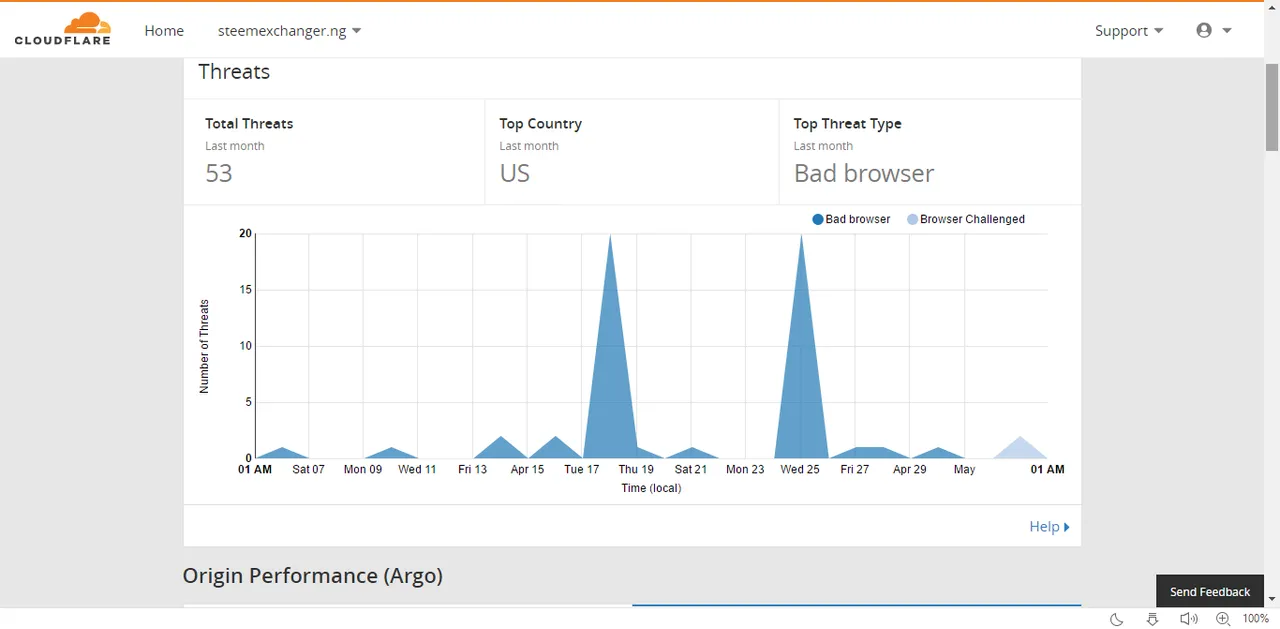
Task: Click the download arrow status bar icon
Action: point(1152,619)
